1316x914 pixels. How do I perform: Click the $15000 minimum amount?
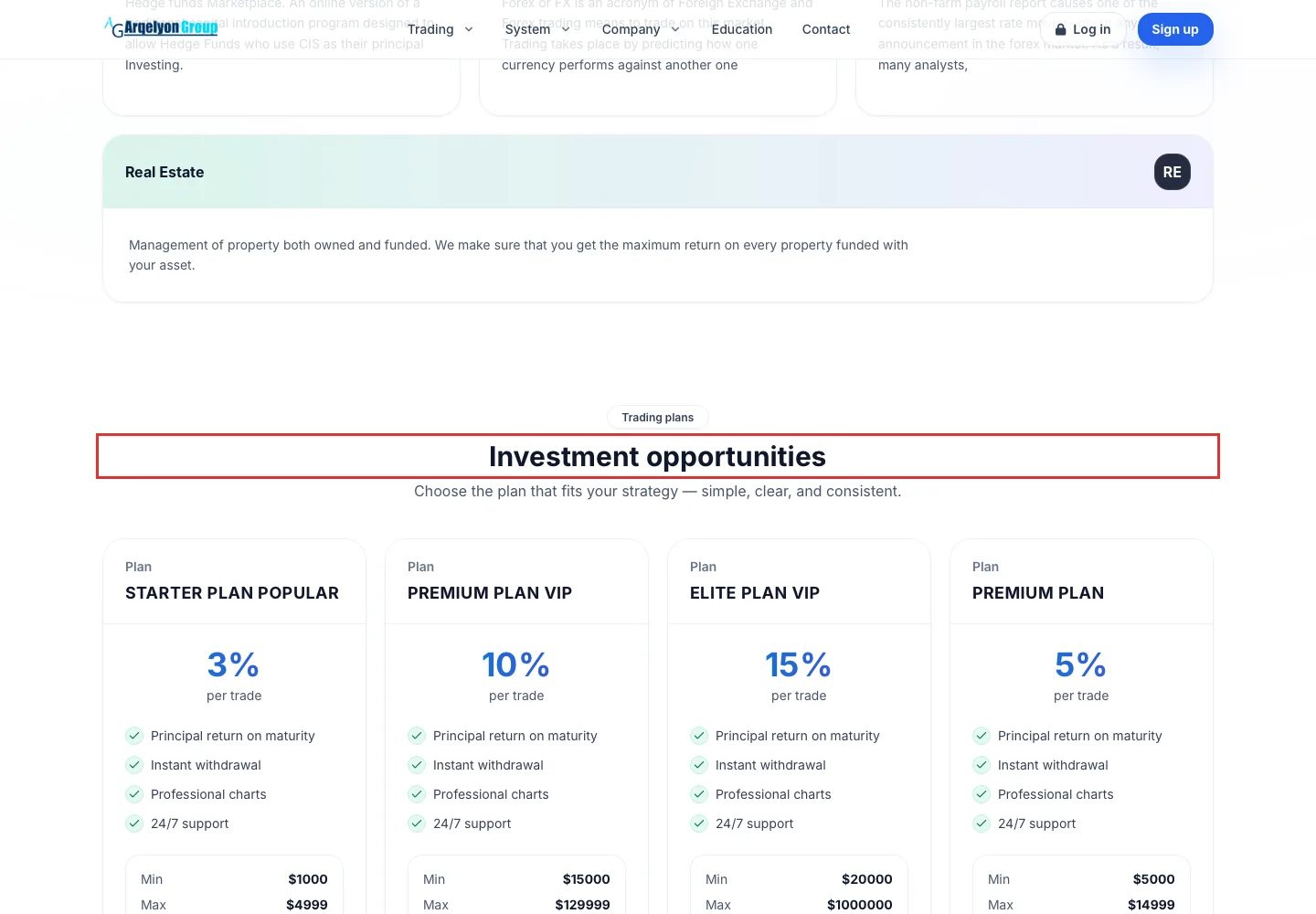click(x=587, y=879)
